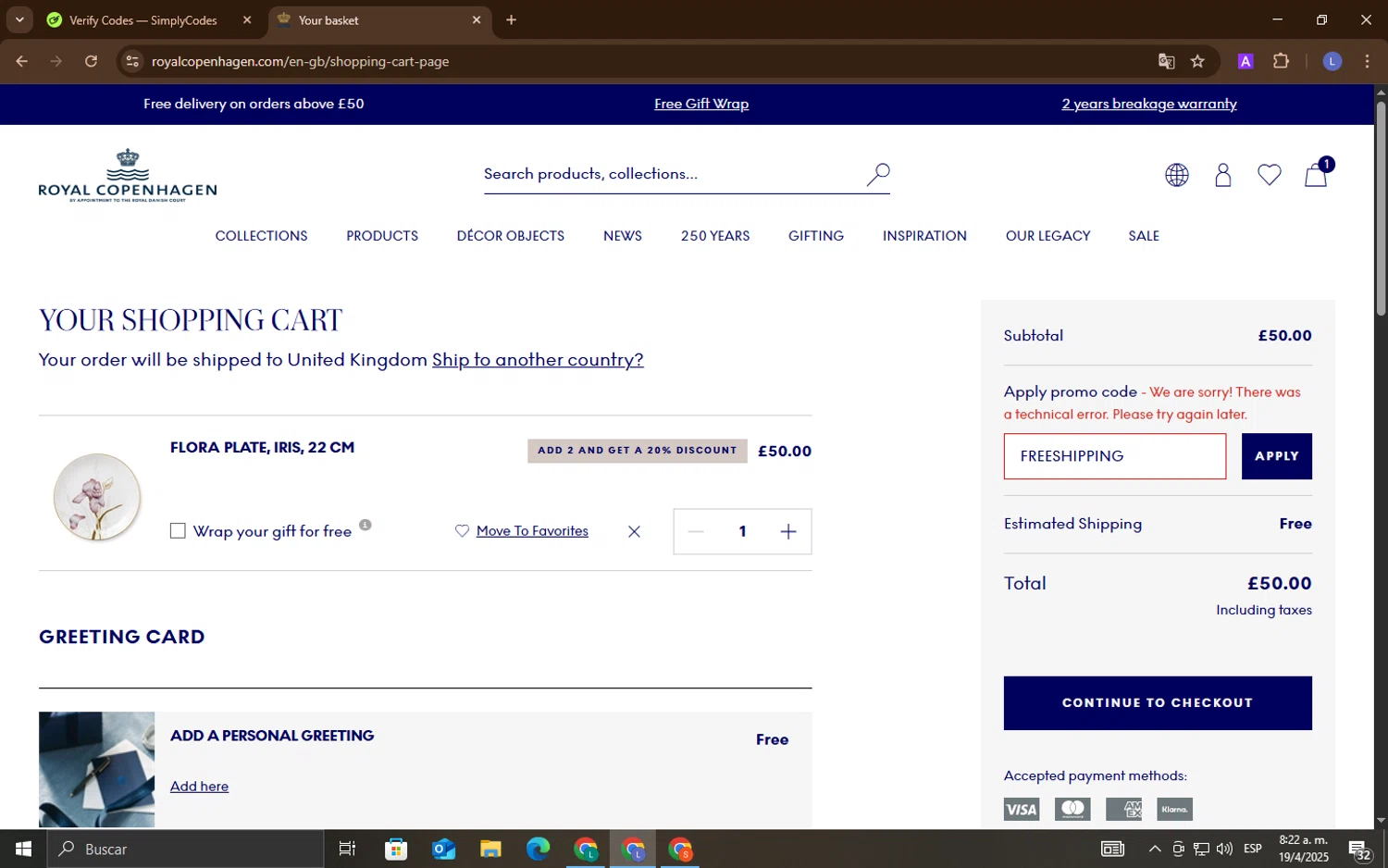Screen dimensions: 1388x868
Task: Click the browser back arrow
Action: click(21, 61)
